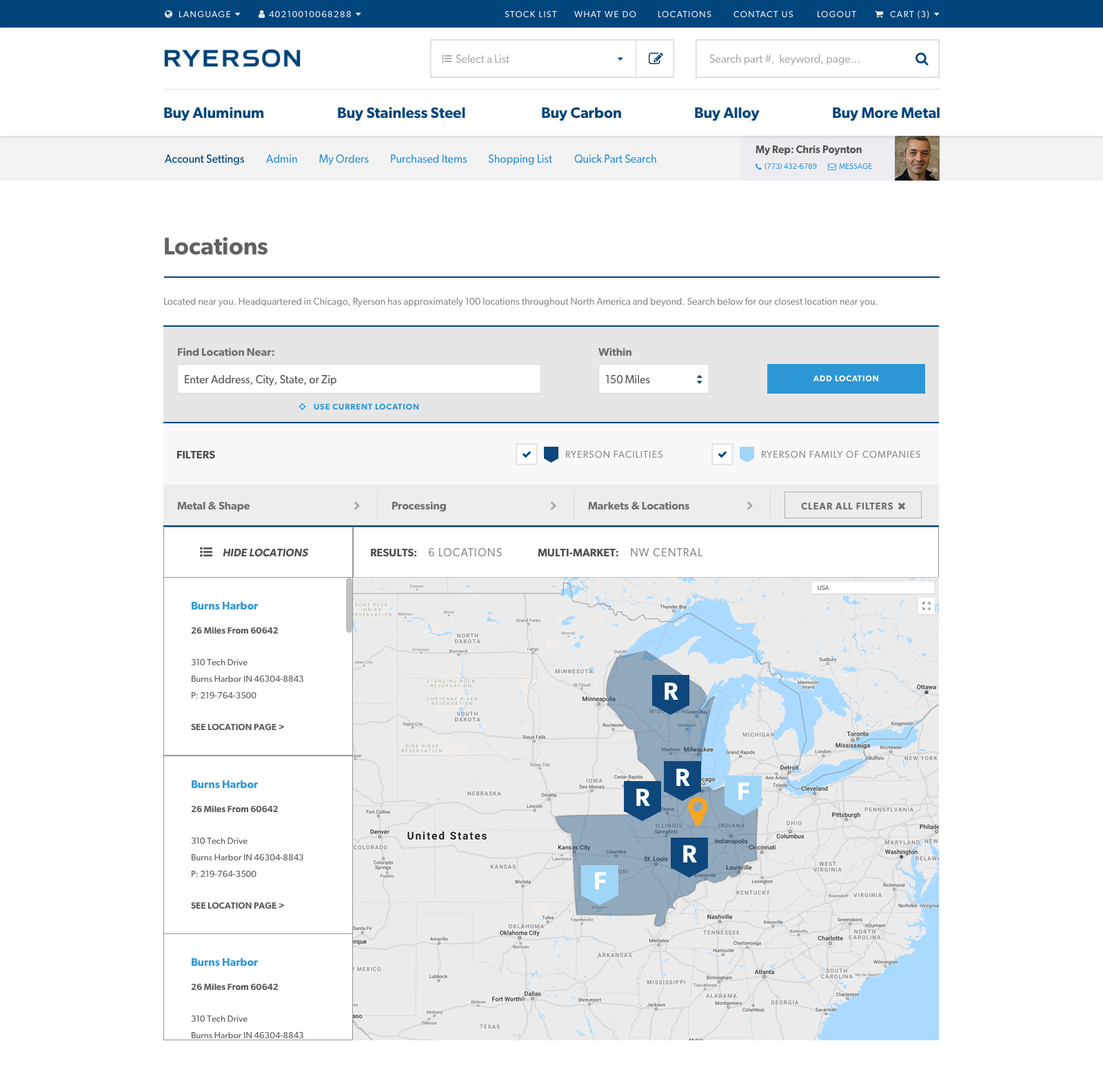
Task: Open the Language dropdown
Action: click(x=203, y=14)
